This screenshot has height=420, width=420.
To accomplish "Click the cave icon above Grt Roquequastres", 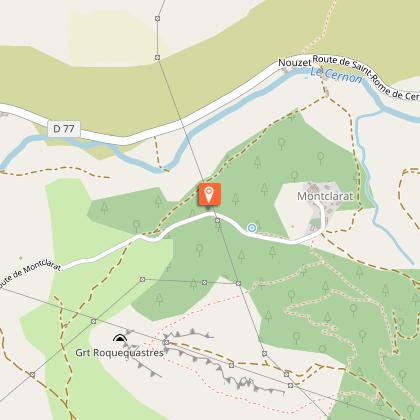I will 120,338.
